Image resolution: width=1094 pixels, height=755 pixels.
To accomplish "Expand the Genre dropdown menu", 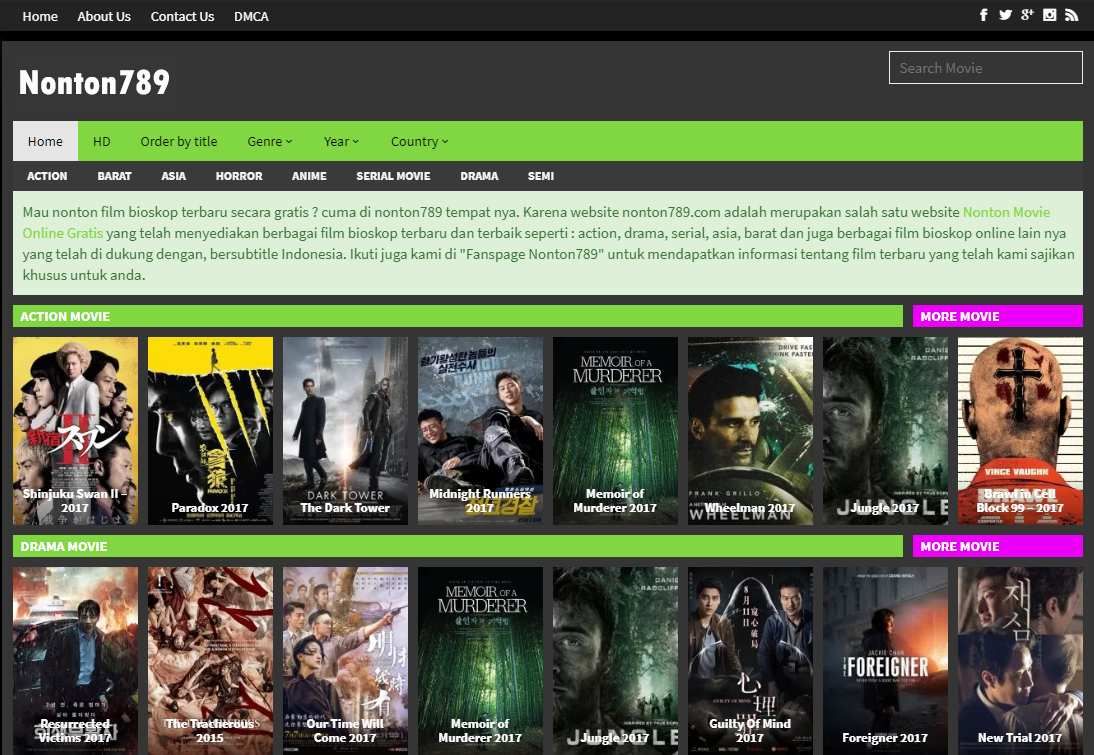I will tap(269, 141).
